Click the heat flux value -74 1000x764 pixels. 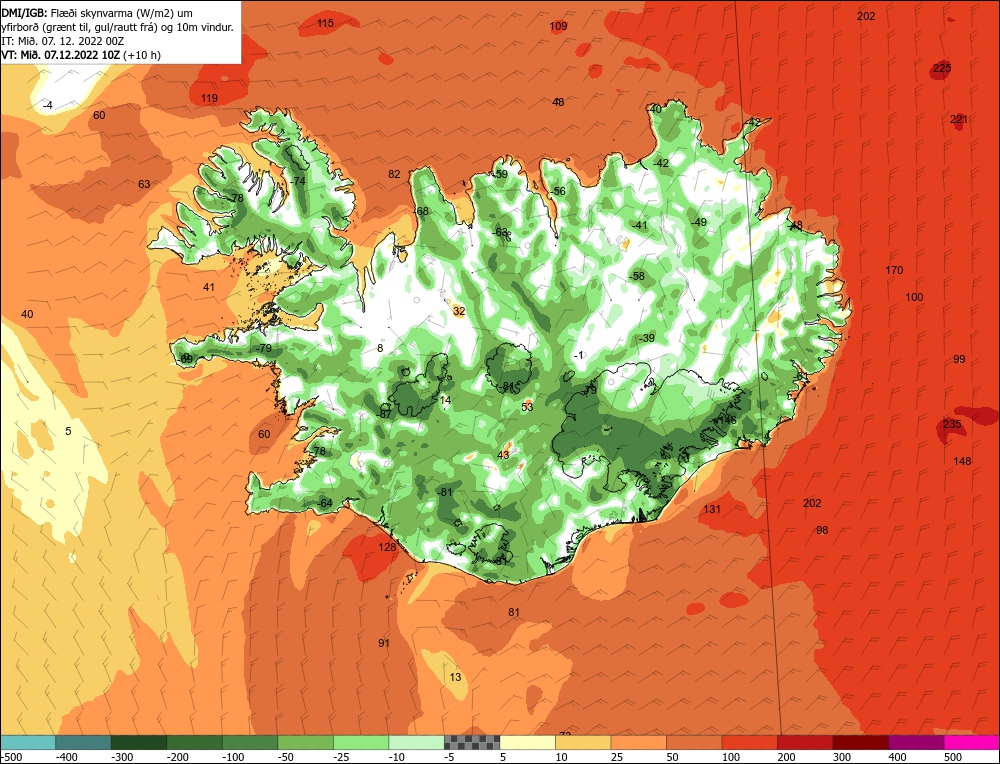pyautogui.click(x=298, y=181)
